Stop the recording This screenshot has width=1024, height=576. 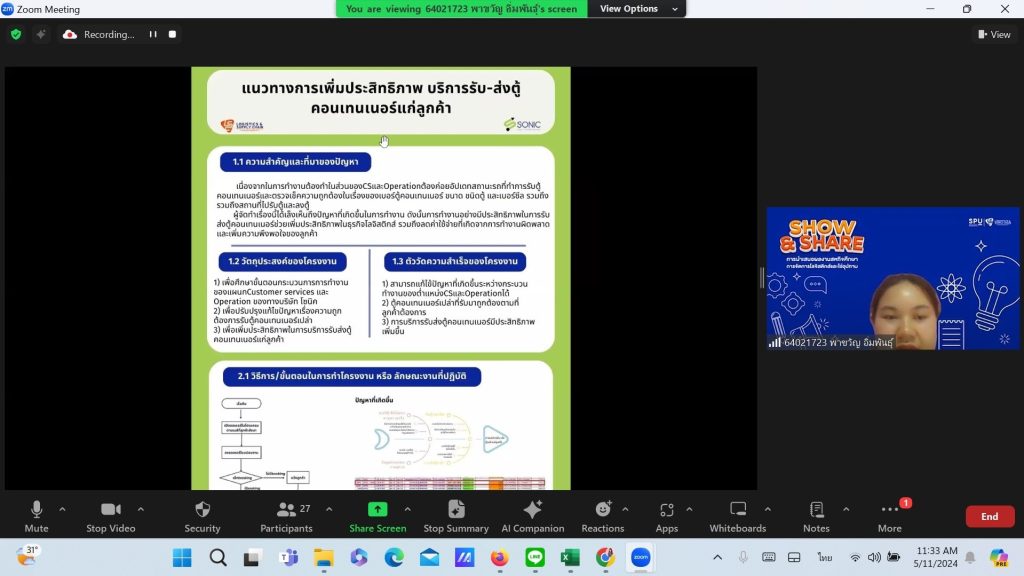172,34
